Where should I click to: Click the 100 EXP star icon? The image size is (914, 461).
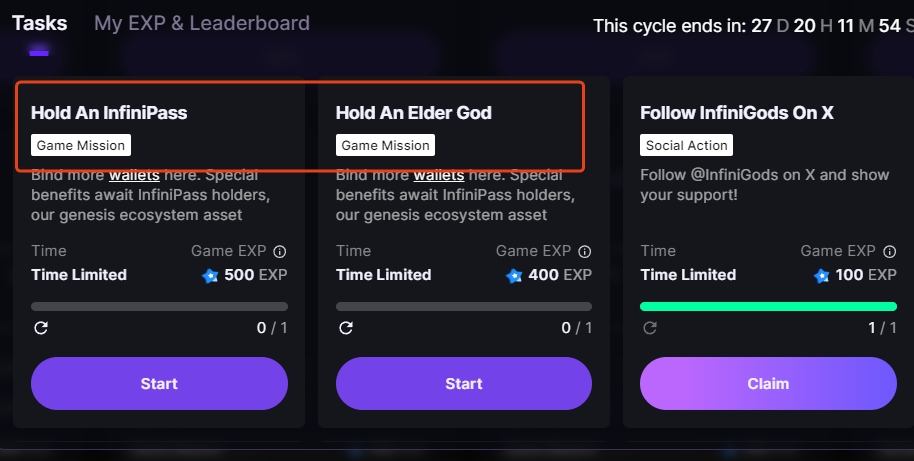point(821,275)
